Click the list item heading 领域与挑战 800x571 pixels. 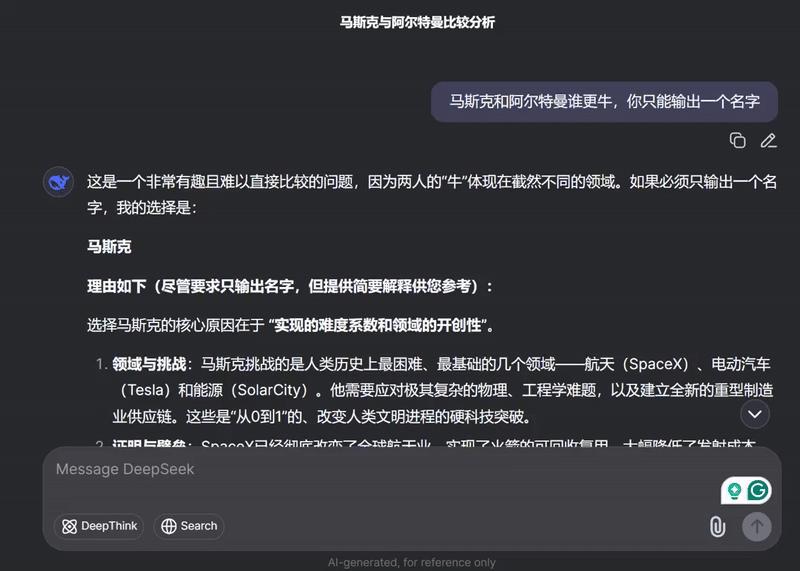click(x=149, y=364)
